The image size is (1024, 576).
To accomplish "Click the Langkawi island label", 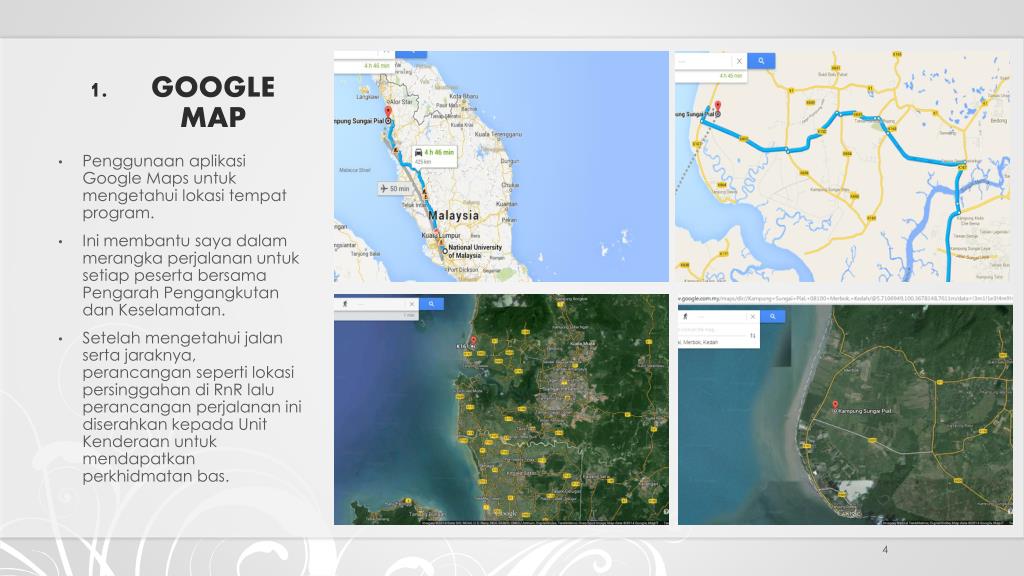I will pos(368,97).
